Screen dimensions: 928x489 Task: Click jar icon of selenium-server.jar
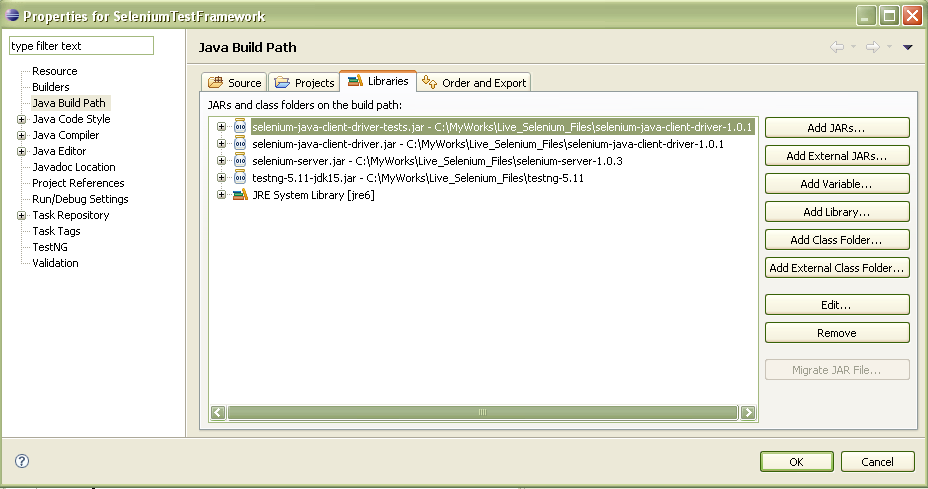pos(240,160)
